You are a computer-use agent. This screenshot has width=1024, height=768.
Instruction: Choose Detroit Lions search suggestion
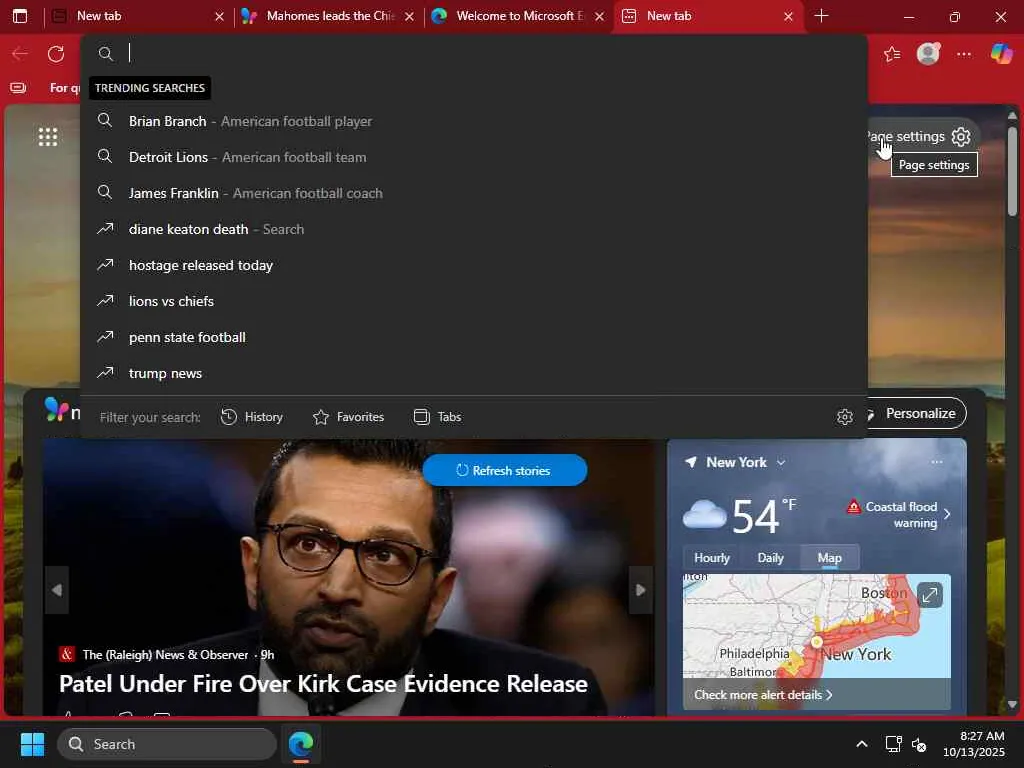tap(473, 157)
